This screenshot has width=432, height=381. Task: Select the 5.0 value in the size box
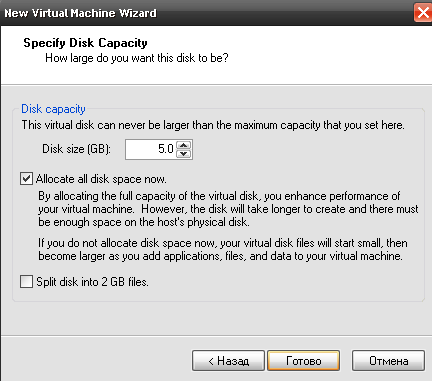click(x=166, y=149)
